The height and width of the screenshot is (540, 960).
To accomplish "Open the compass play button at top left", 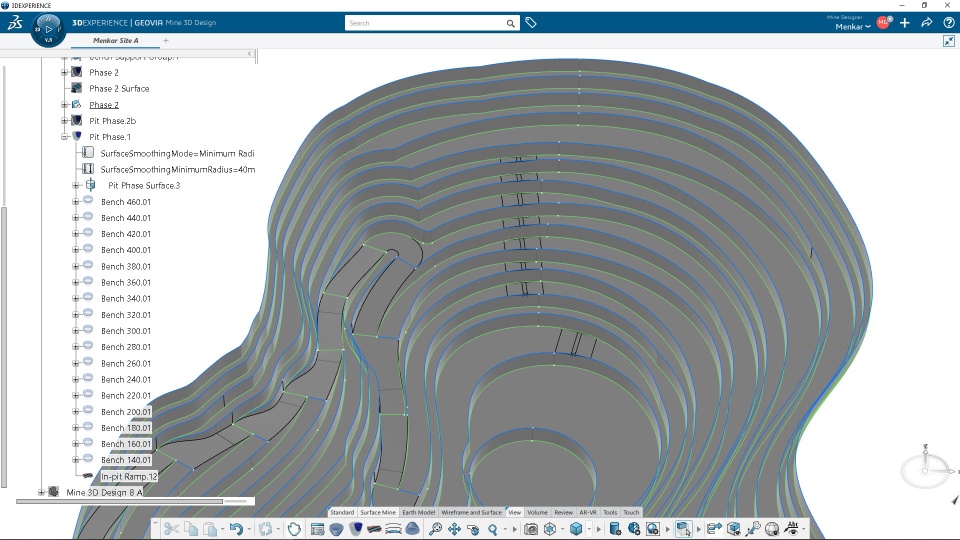I will 48,29.
